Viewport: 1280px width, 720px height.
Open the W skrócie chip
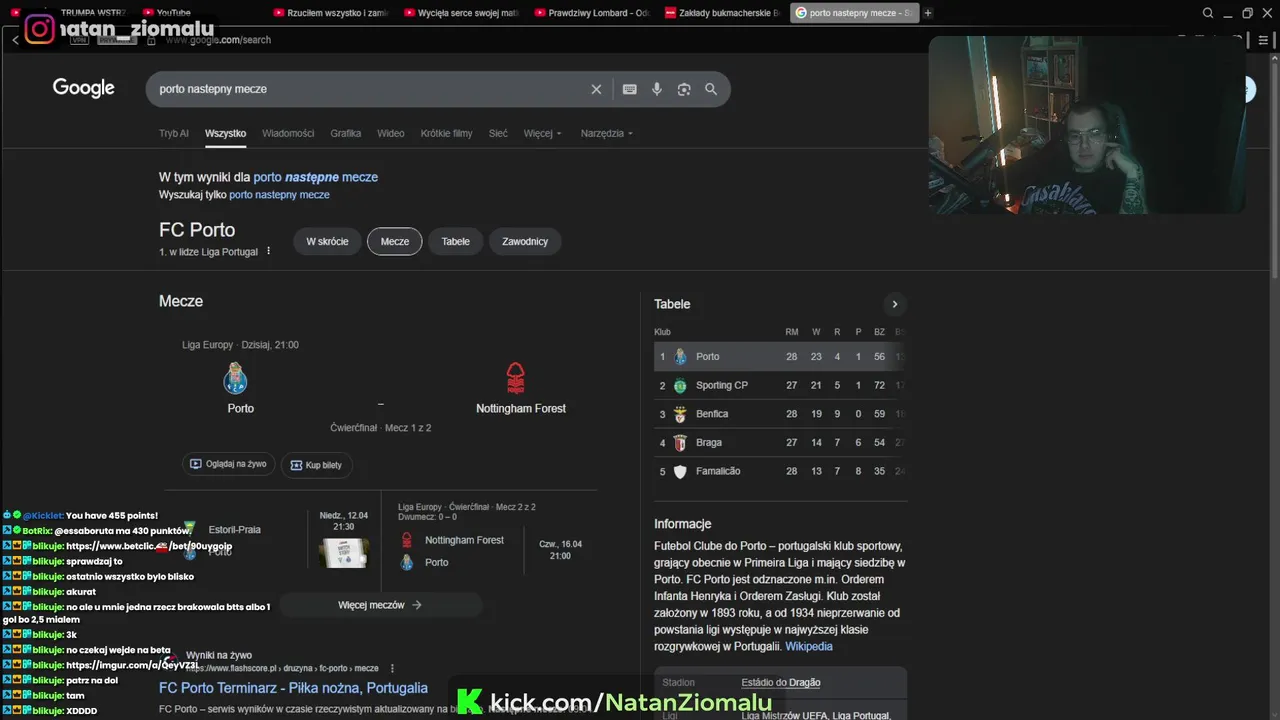[x=327, y=241]
